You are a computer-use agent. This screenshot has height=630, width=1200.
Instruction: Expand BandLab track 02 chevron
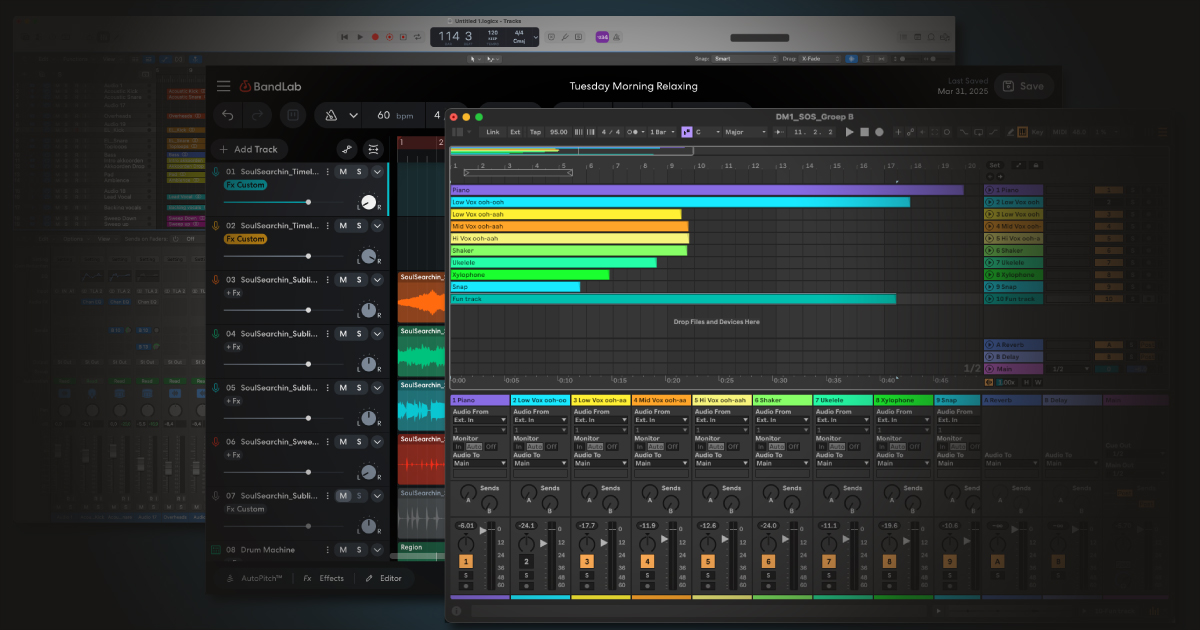pyautogui.click(x=377, y=226)
